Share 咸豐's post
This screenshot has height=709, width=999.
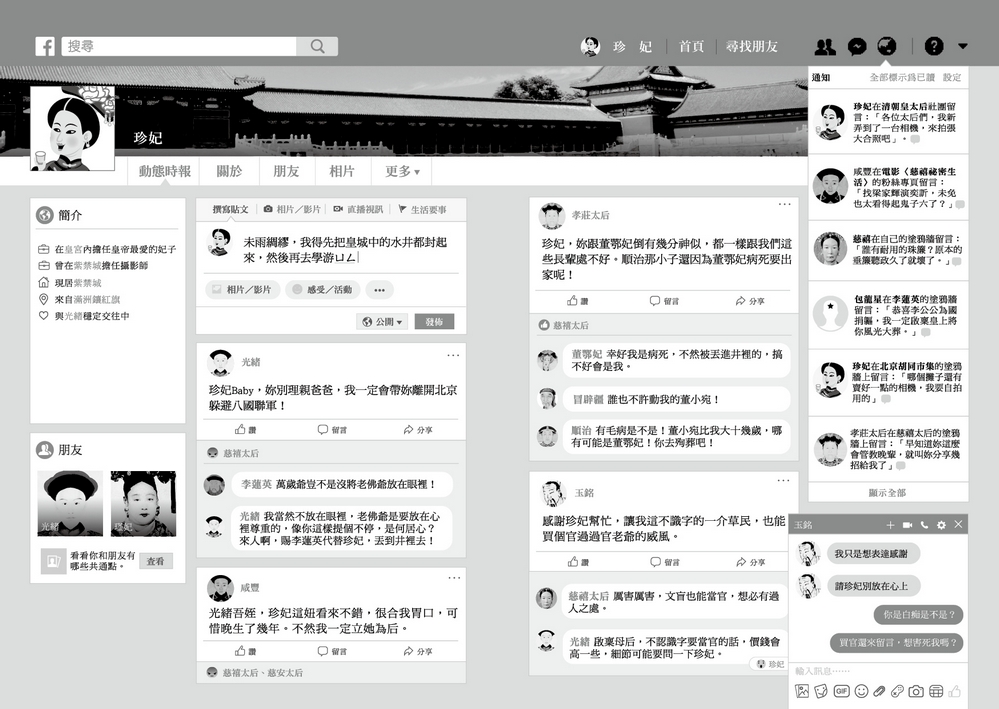pyautogui.click(x=418, y=651)
